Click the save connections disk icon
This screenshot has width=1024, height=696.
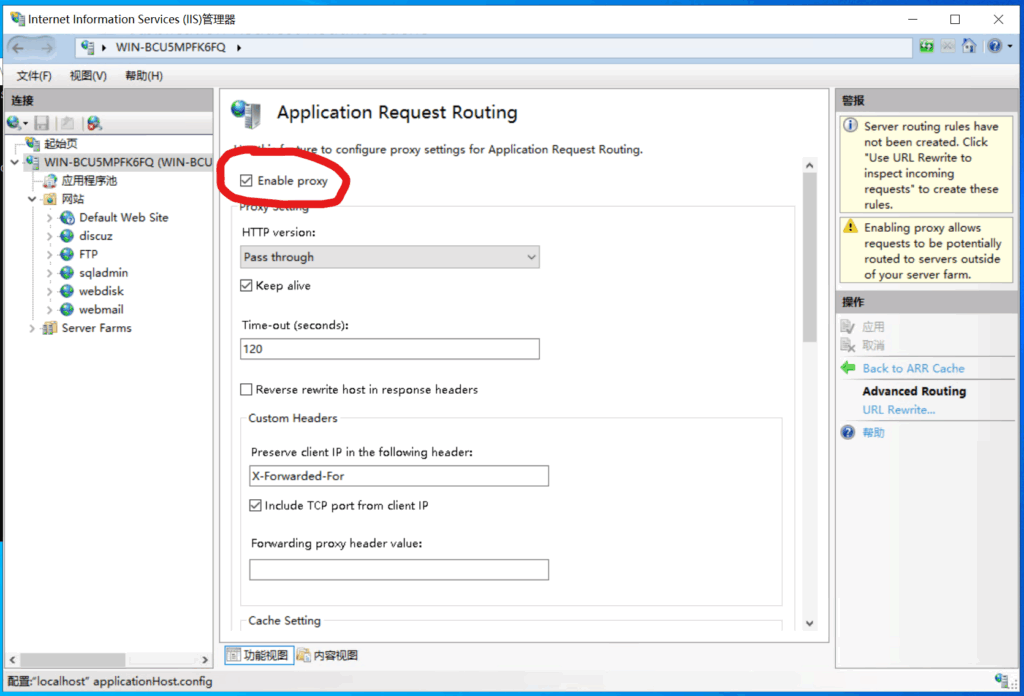[x=42, y=123]
